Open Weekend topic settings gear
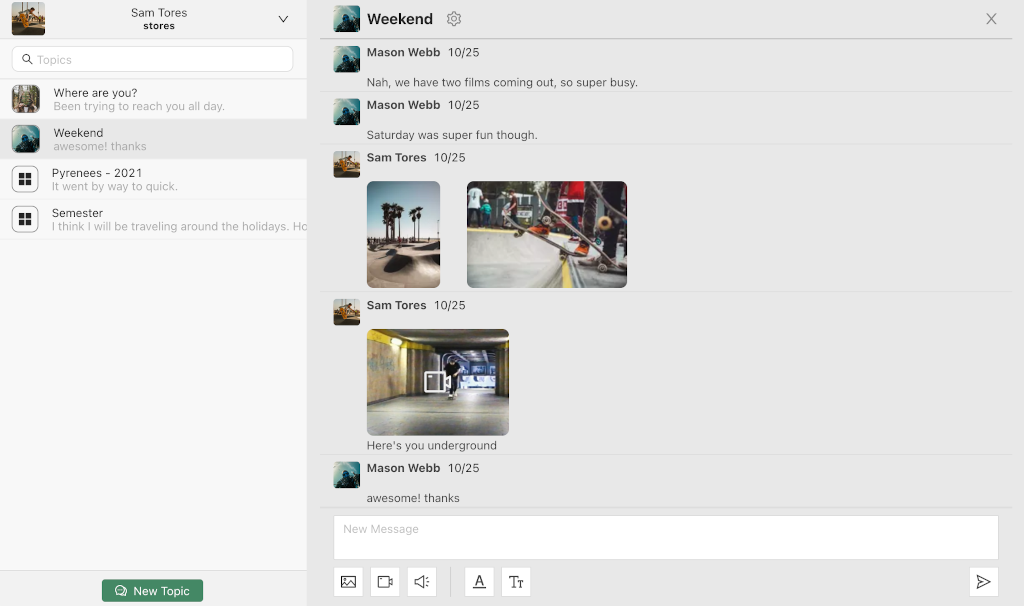1024x606 pixels. [454, 19]
